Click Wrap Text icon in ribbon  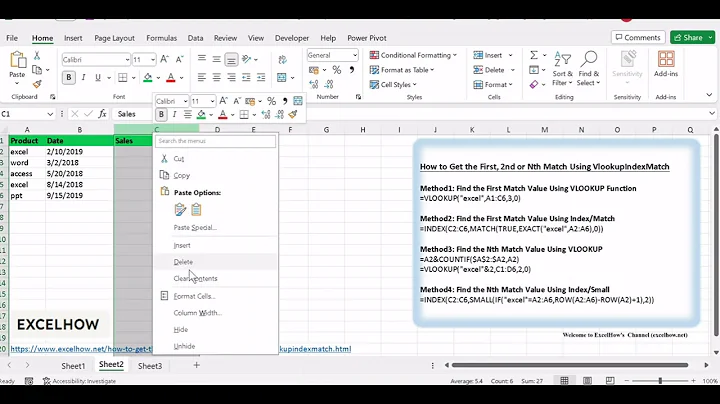282,60
